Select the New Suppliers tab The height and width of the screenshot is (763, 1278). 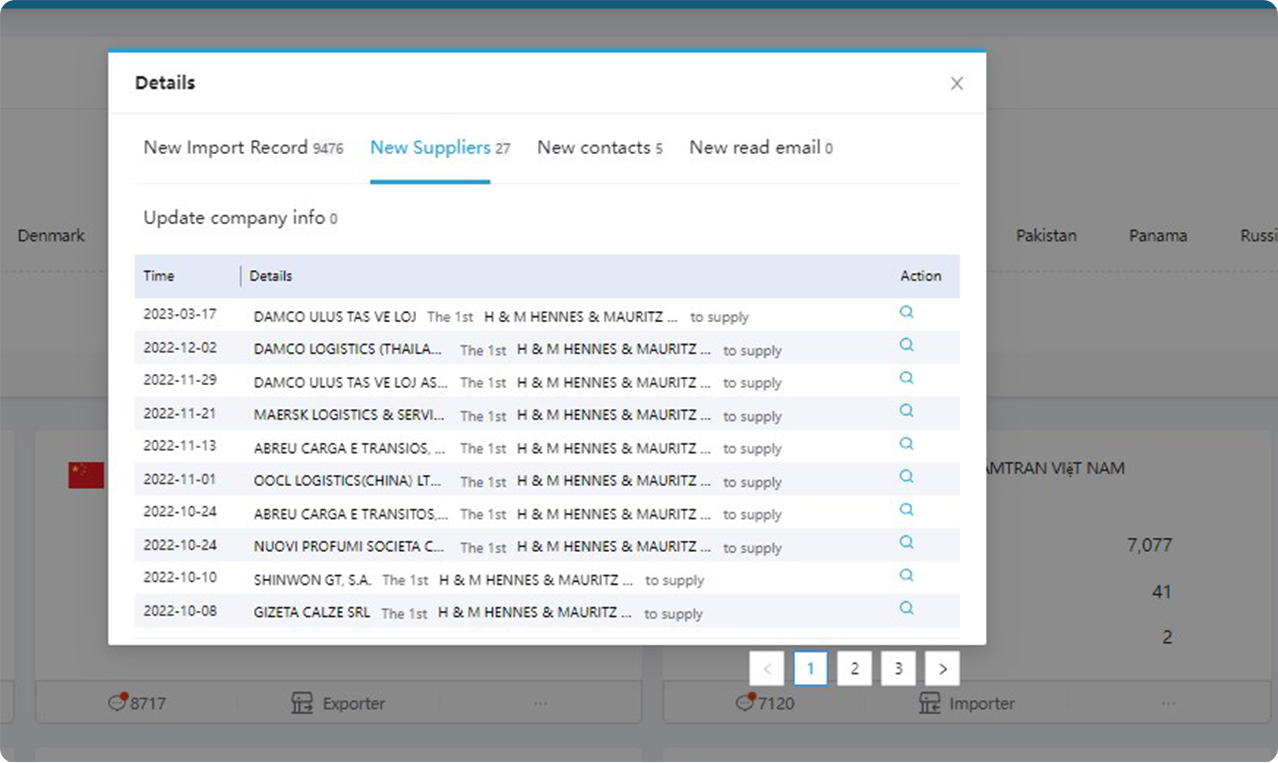[440, 148]
